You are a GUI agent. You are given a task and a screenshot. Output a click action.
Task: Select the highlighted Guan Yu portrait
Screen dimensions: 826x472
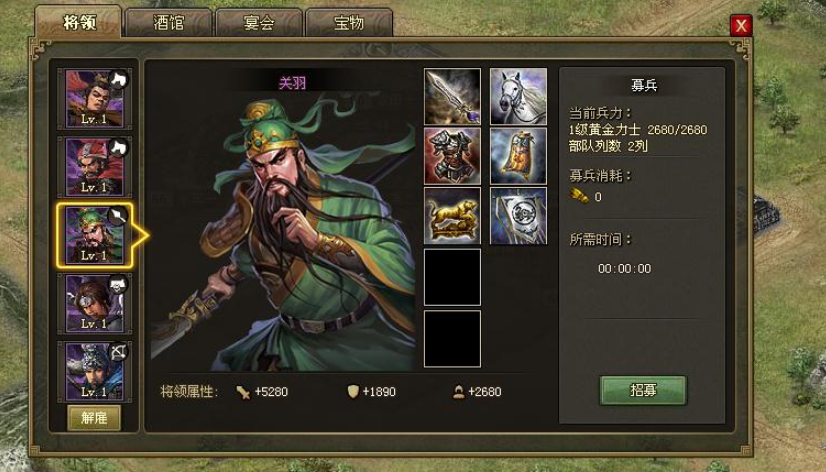(x=94, y=235)
